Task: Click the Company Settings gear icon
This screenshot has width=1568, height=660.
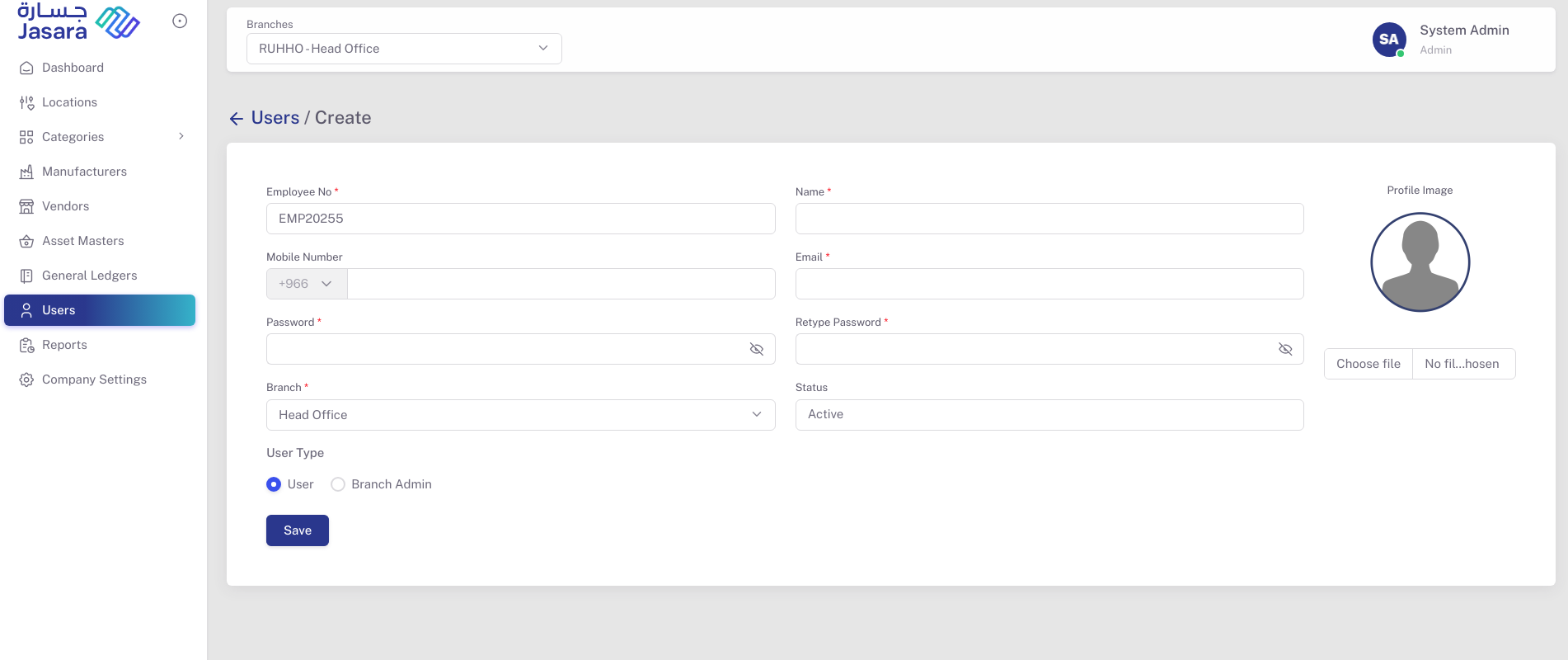Action: (x=26, y=380)
